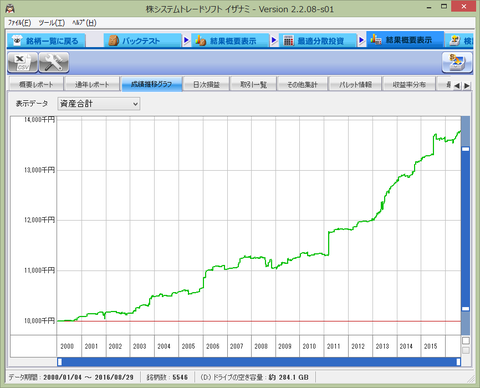Viewport: 480px width, 388px height.
Task: Open the ファイル(F) menu
Action: pos(19,23)
